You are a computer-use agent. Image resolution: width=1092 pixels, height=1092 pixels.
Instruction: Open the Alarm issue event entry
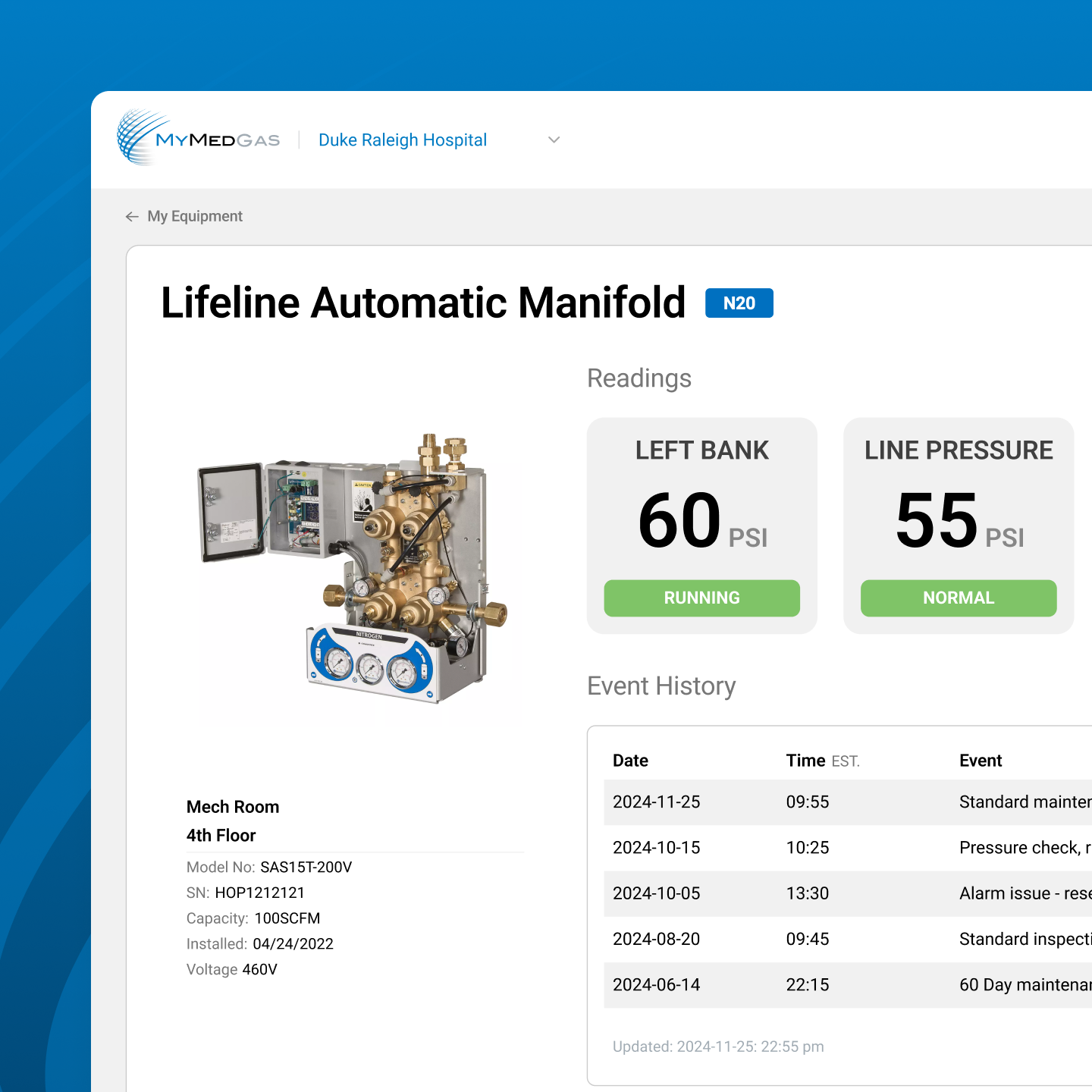1025,893
